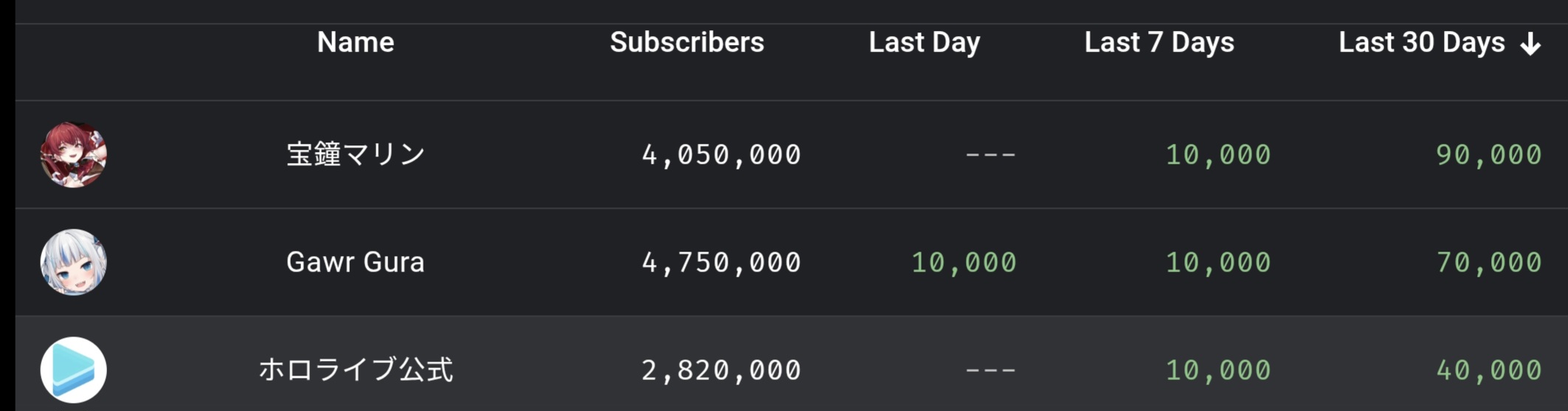Click the Gawr Gura shark avatar
The height and width of the screenshot is (411, 1568).
[73, 262]
